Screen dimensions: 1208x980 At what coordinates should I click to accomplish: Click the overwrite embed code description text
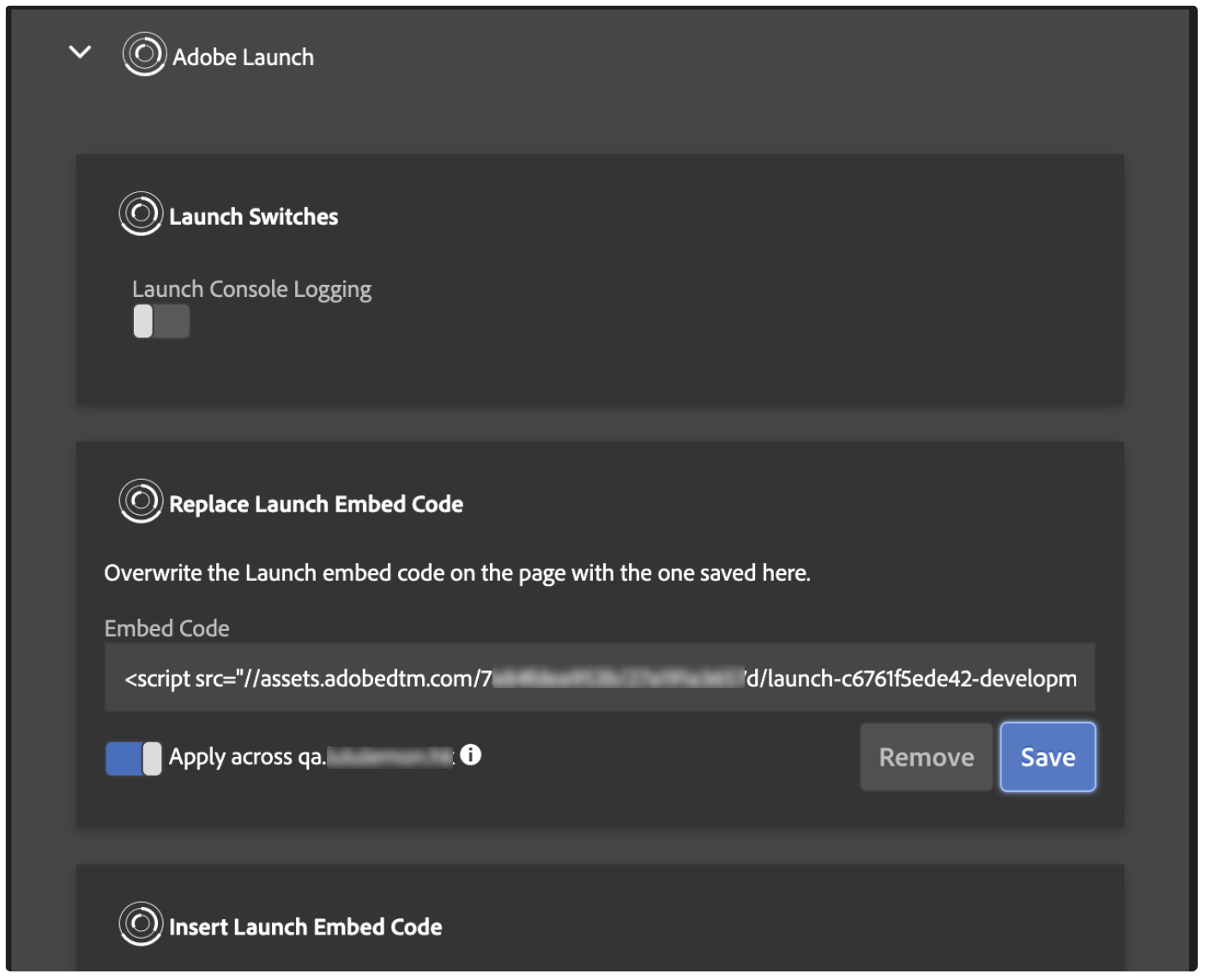[x=456, y=573]
